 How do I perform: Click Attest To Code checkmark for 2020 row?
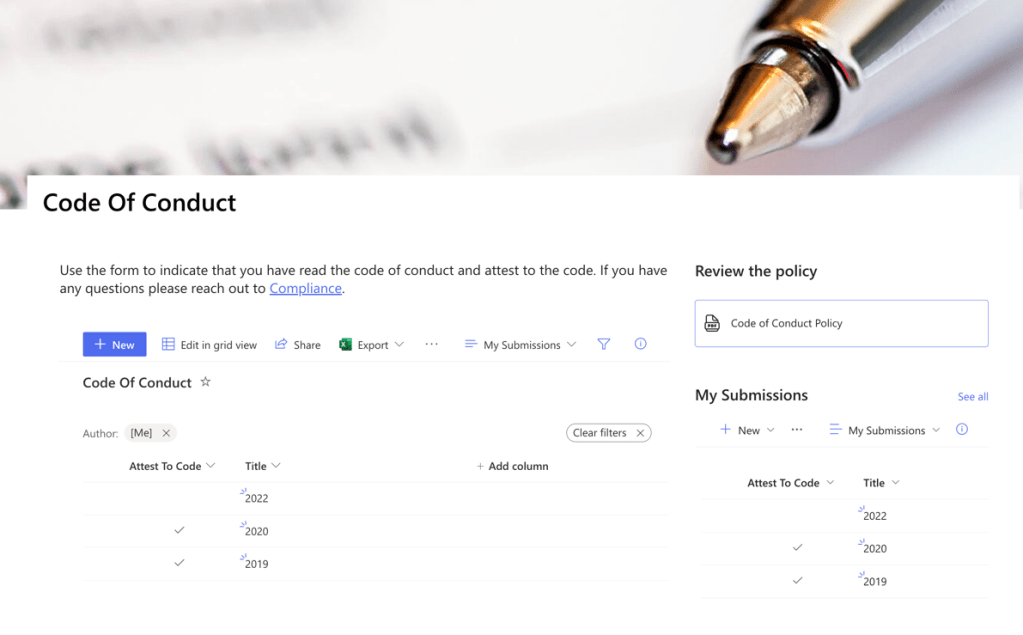(180, 531)
